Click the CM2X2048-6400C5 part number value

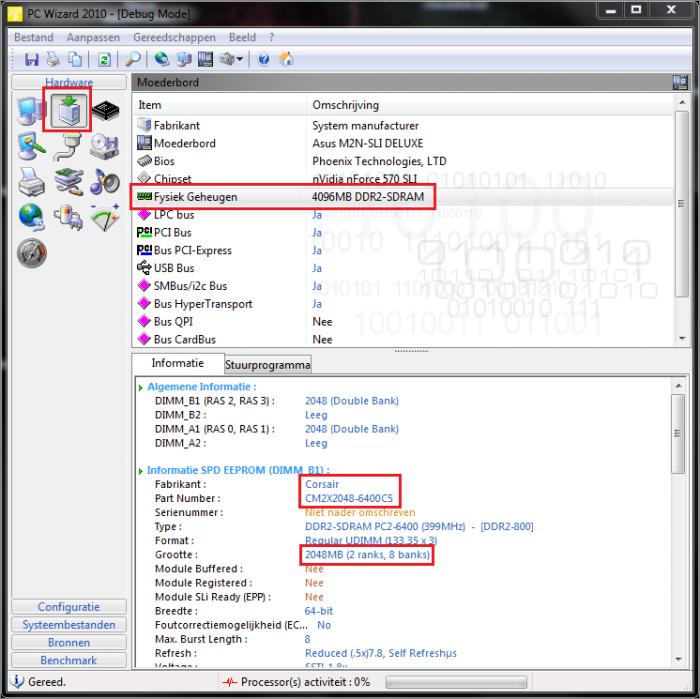tap(349, 498)
